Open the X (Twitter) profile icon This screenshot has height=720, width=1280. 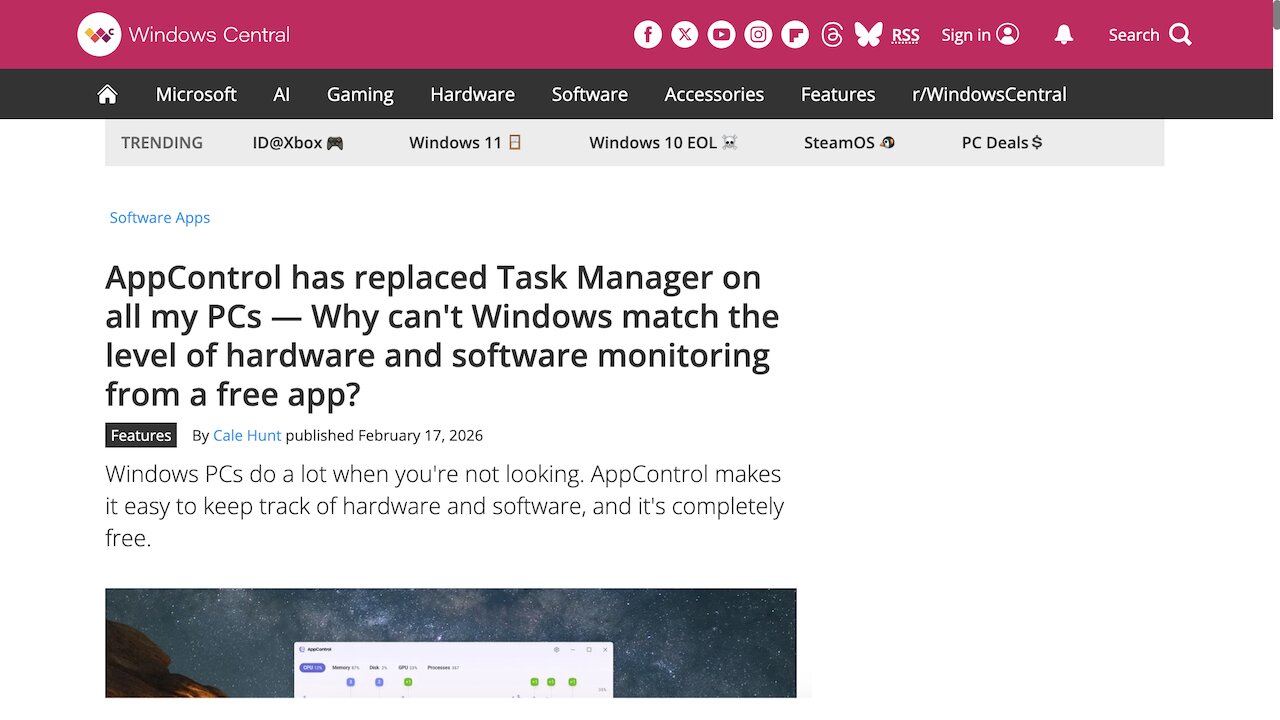coord(685,35)
